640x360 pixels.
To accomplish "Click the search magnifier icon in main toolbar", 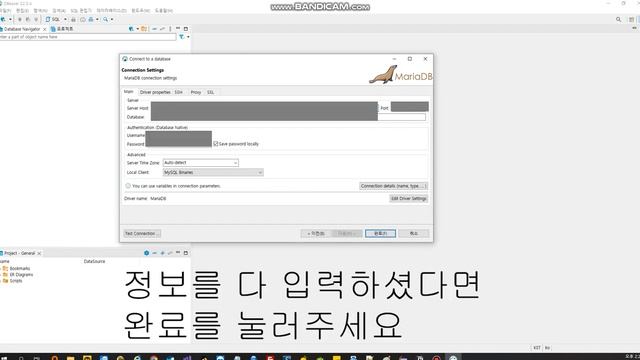I will pos(105,19).
